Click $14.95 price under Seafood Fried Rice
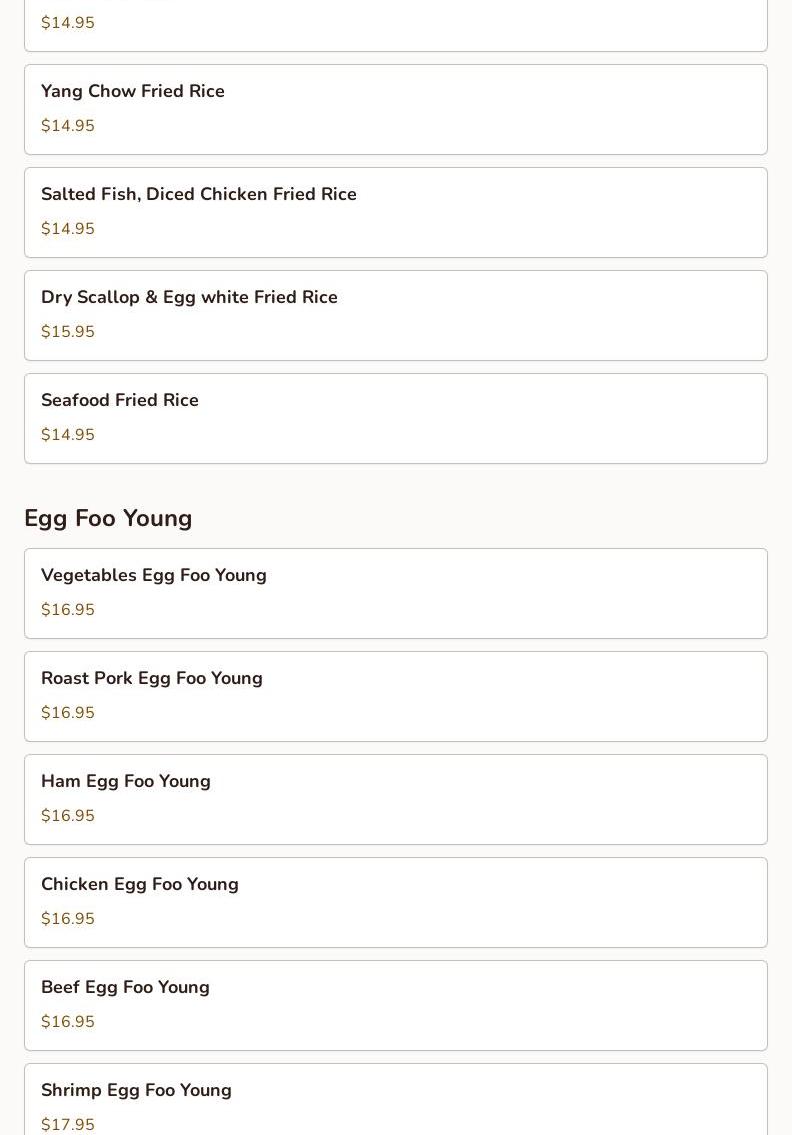 tap(68, 435)
